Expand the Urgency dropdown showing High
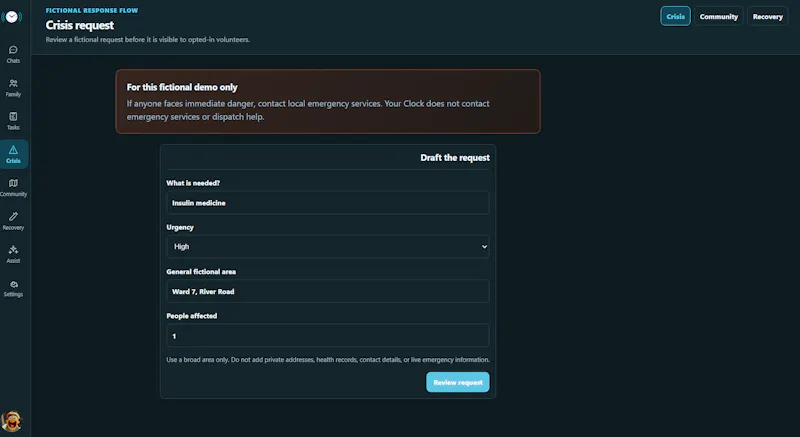 (x=328, y=247)
